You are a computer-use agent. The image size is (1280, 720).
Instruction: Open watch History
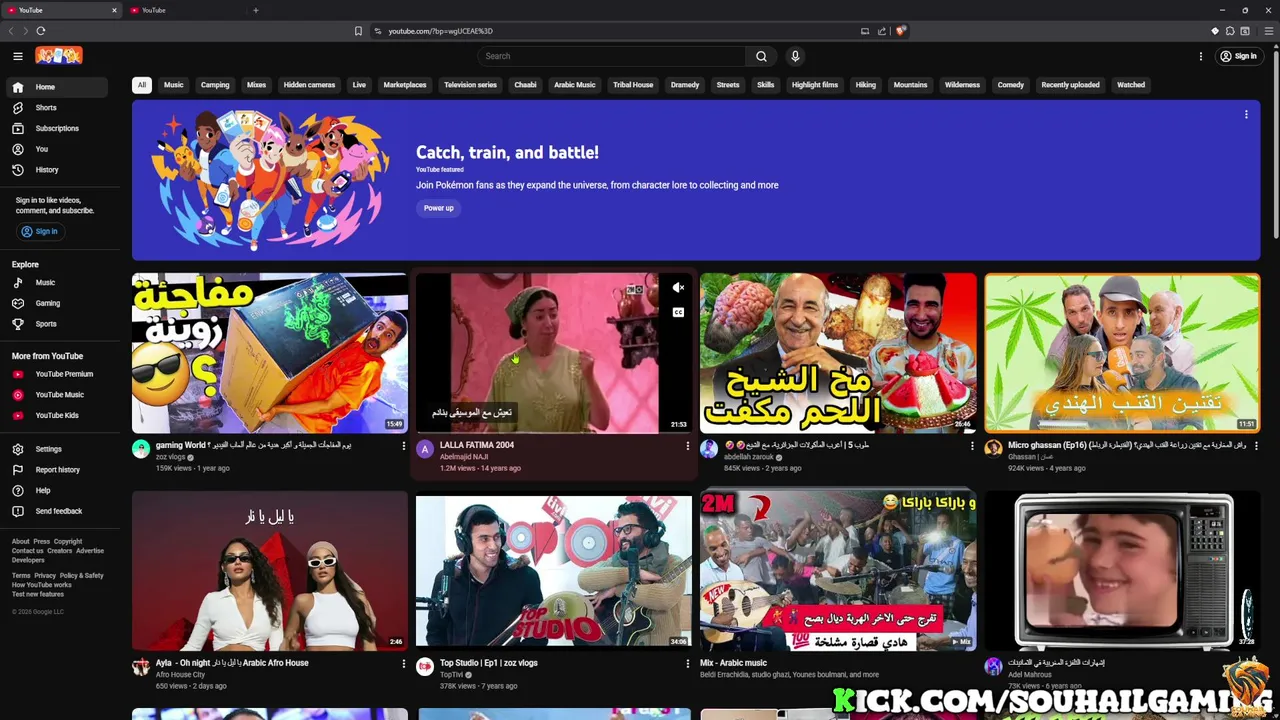click(x=56, y=170)
